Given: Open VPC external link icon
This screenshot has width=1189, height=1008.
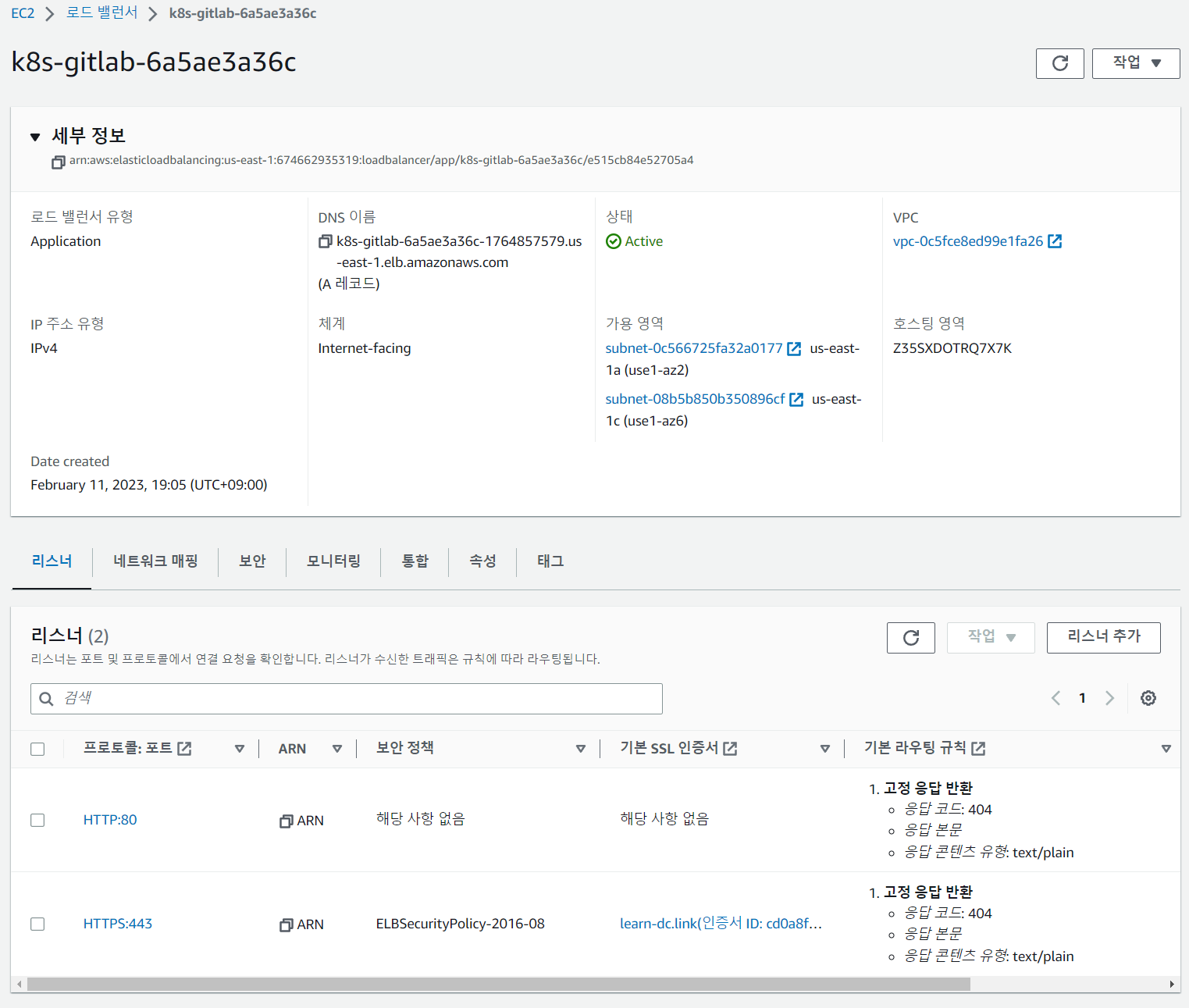Looking at the screenshot, I should click(1055, 241).
